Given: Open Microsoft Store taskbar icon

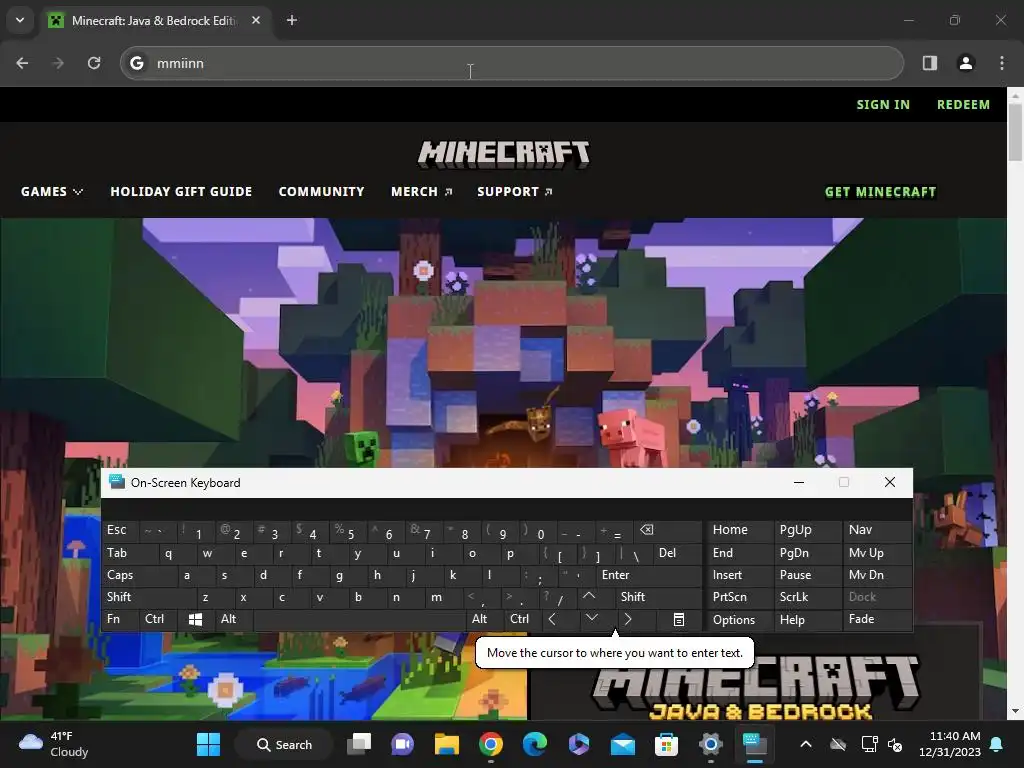Looking at the screenshot, I should click(666, 744).
